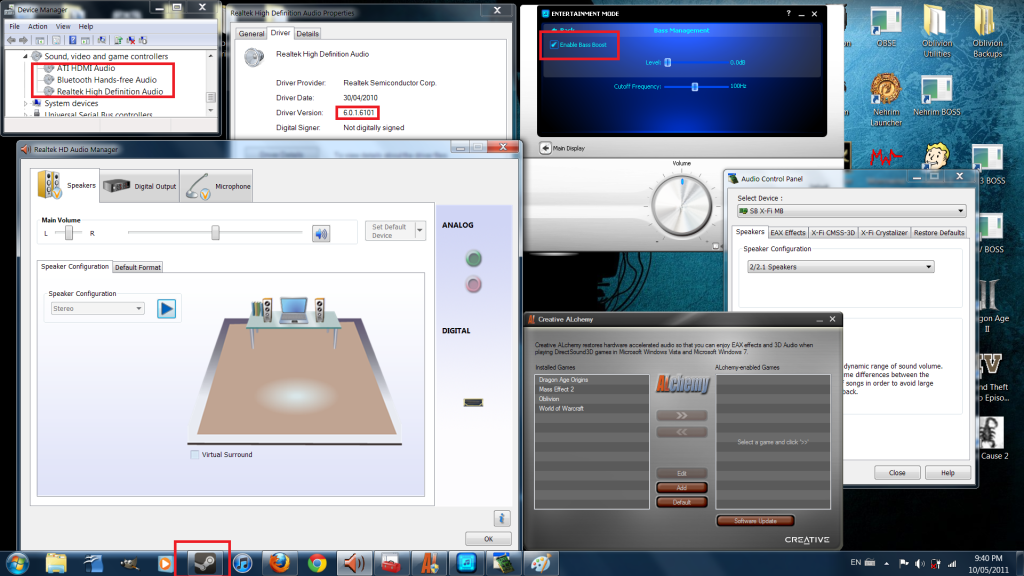Open OBSE desktop shortcut
1024x576 pixels.
click(x=886, y=27)
